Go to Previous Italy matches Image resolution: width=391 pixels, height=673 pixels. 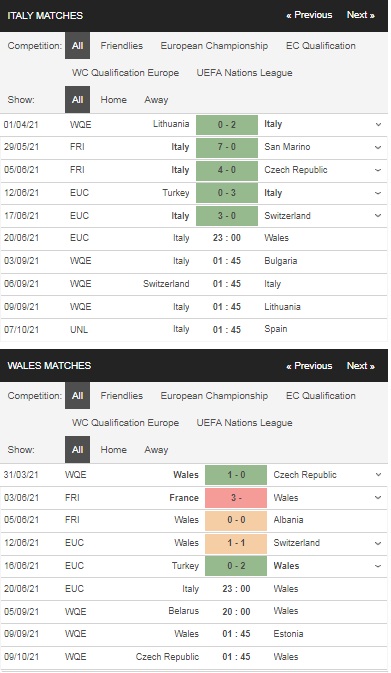coord(309,15)
